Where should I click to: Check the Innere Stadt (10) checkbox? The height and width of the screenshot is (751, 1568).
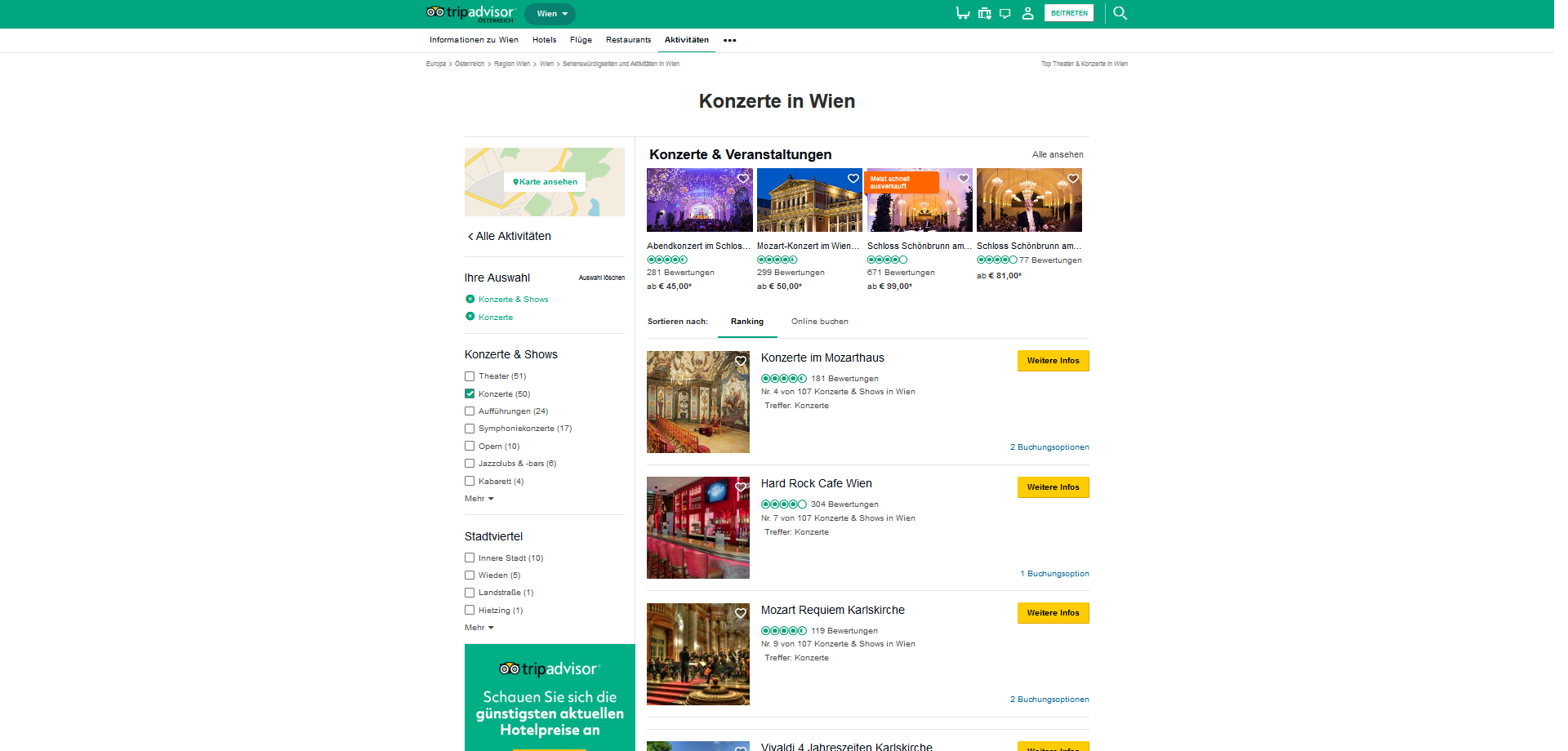tap(470, 558)
